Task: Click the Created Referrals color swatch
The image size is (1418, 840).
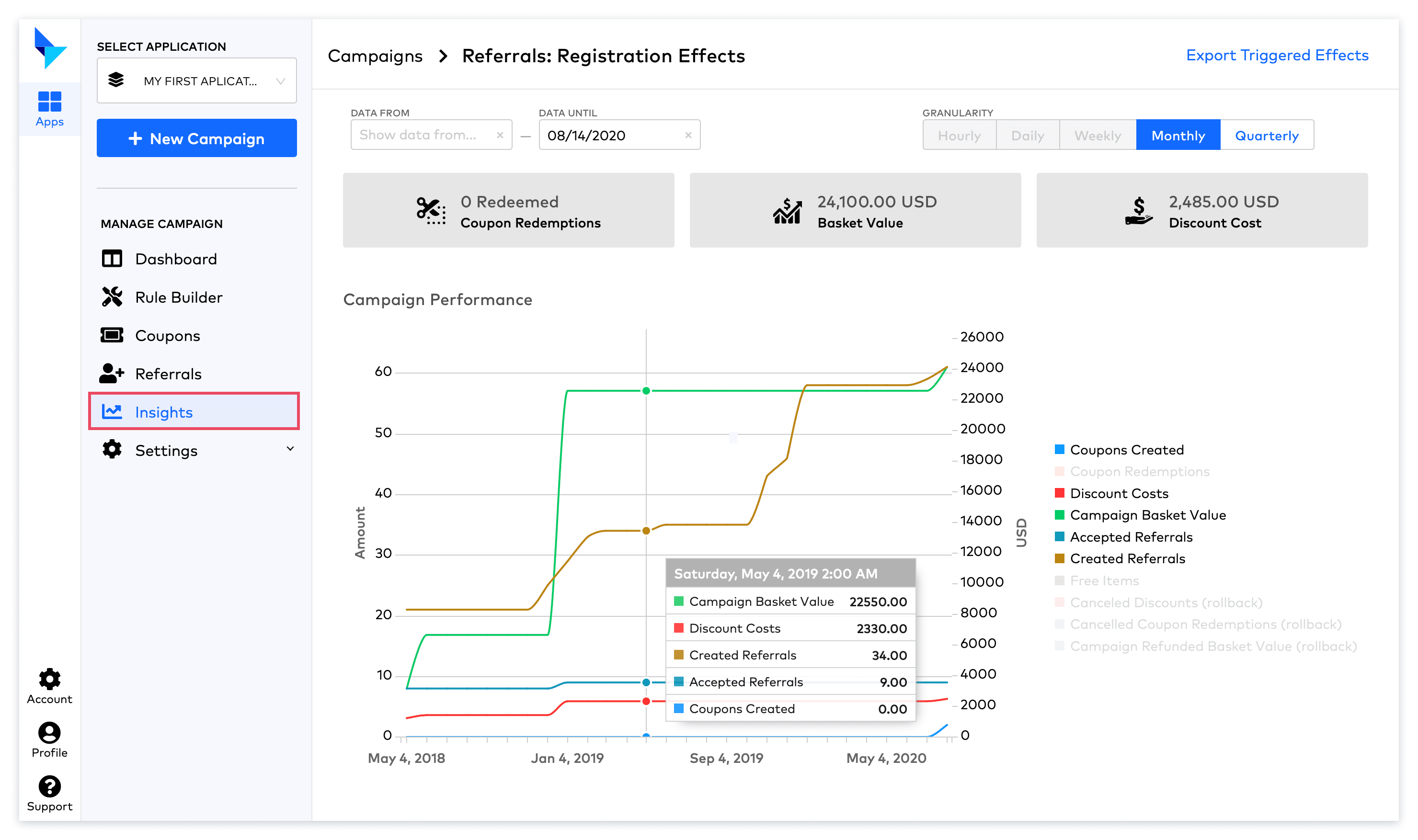Action: point(1059,559)
